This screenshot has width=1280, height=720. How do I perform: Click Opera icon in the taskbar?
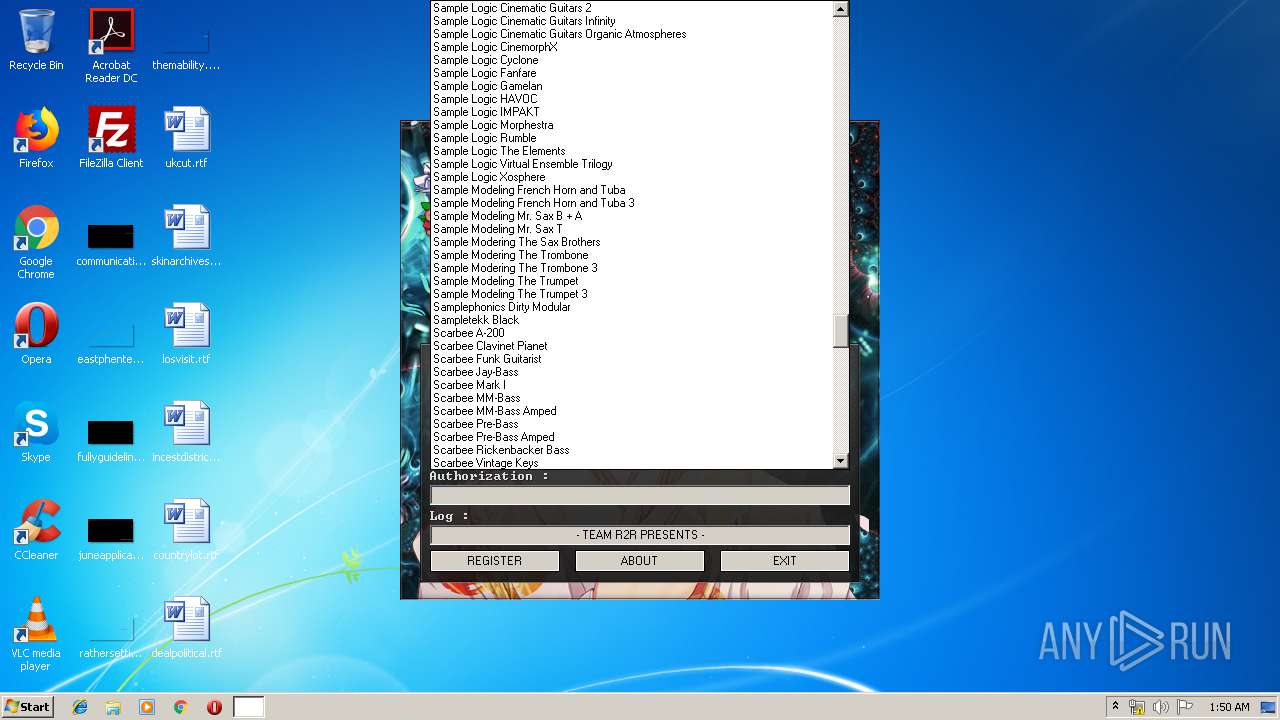[x=214, y=707]
